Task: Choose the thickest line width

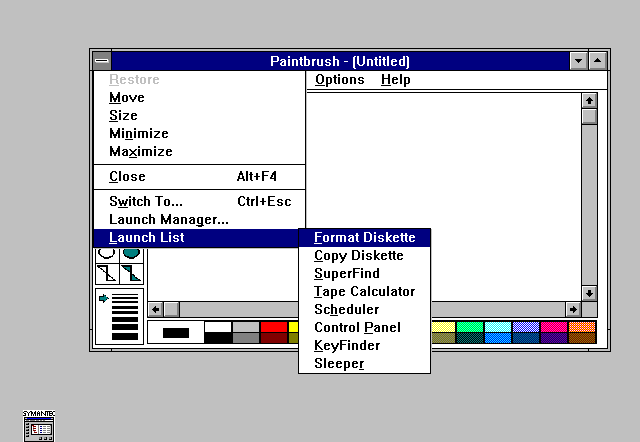Action: tap(125, 336)
